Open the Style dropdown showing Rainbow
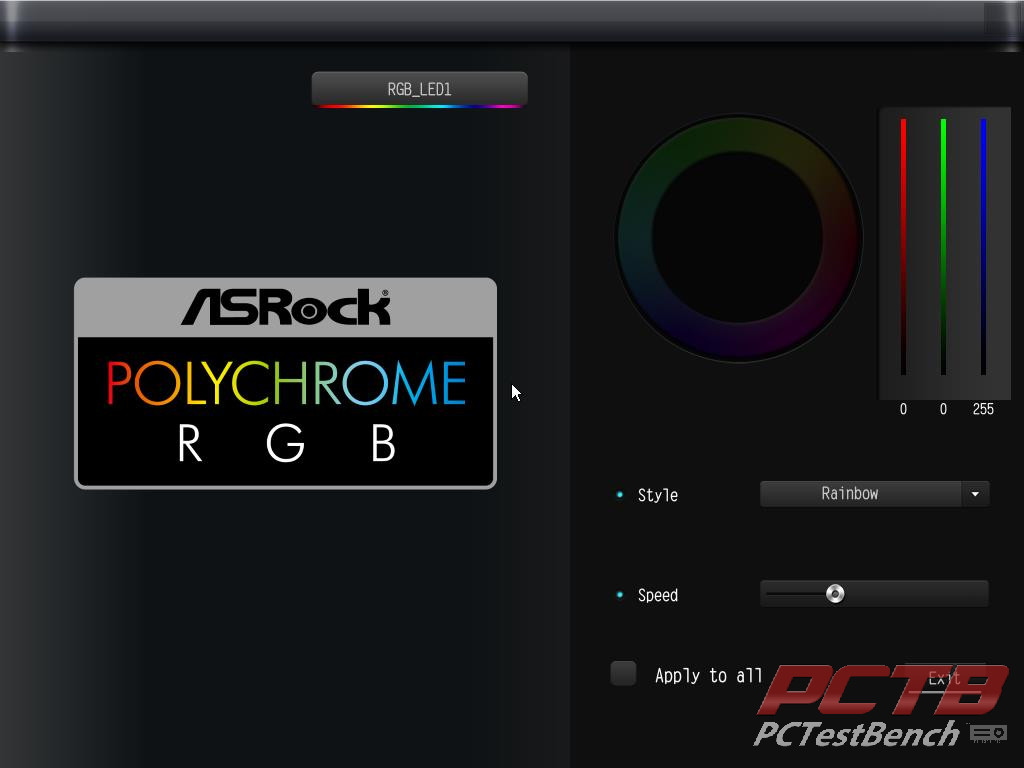Image resolution: width=1024 pixels, height=768 pixels. point(874,494)
